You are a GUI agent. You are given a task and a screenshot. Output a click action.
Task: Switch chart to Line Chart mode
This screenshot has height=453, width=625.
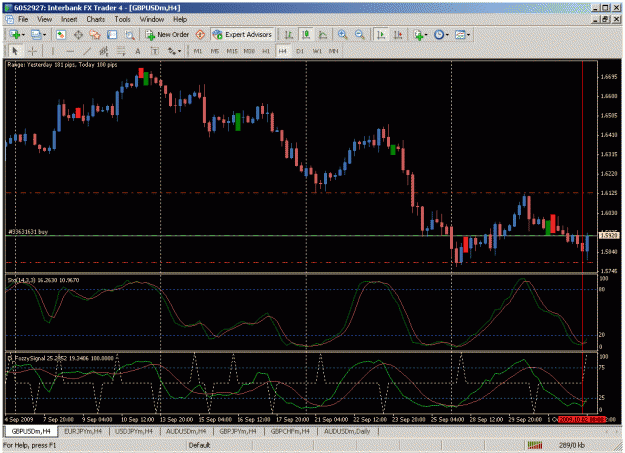coord(323,35)
